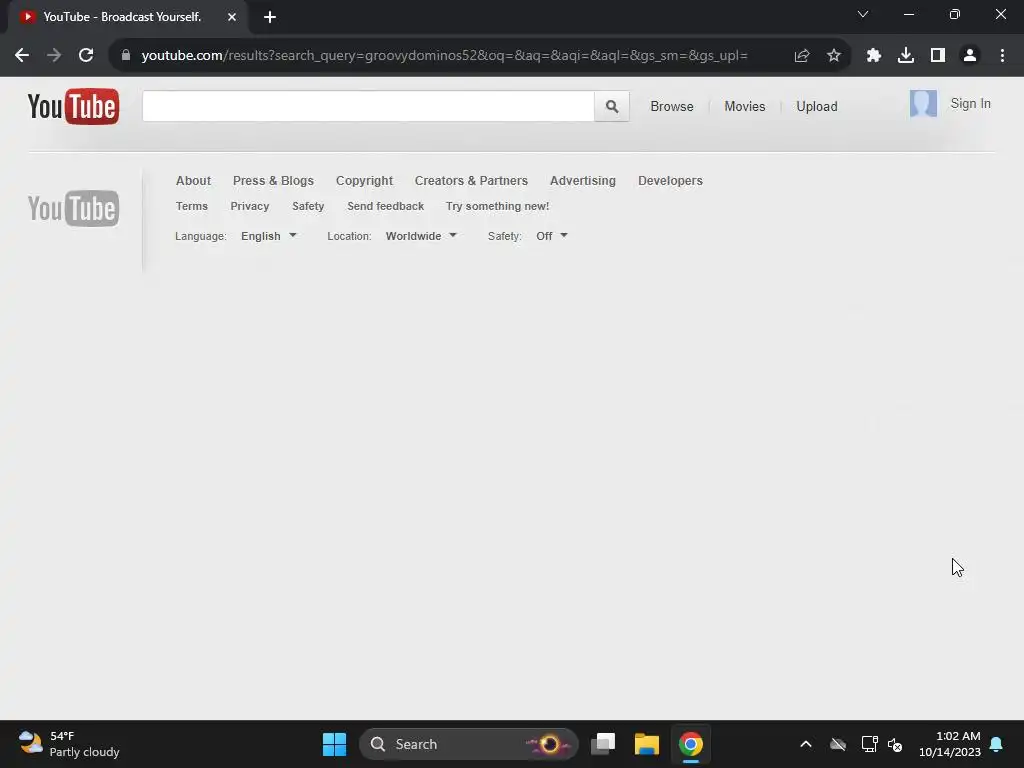This screenshot has width=1024, height=768.
Task: Share this page using the share icon
Action: click(x=802, y=56)
